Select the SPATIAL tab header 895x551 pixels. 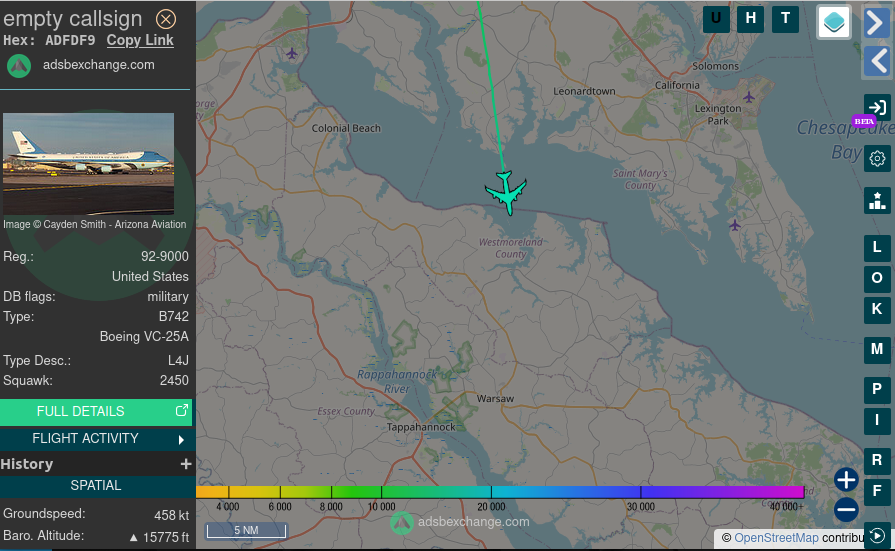point(96,486)
